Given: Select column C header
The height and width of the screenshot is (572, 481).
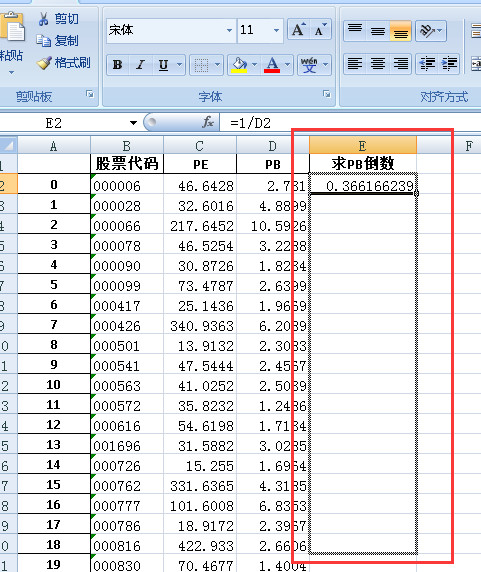Looking at the screenshot, I should pos(200,146).
